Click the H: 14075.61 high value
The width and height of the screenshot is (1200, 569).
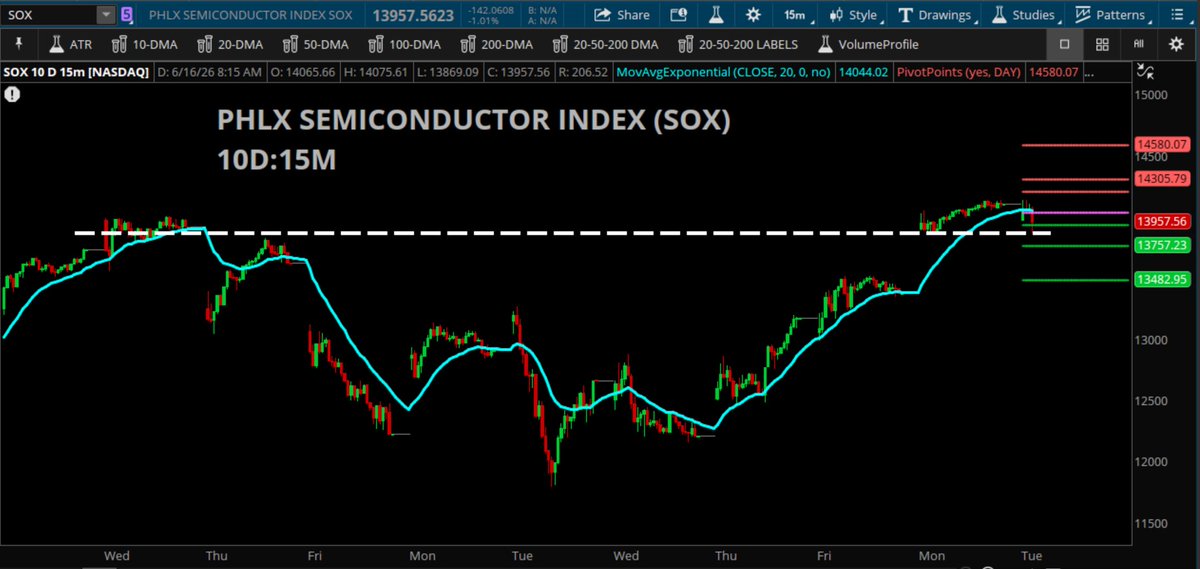pyautogui.click(x=378, y=73)
